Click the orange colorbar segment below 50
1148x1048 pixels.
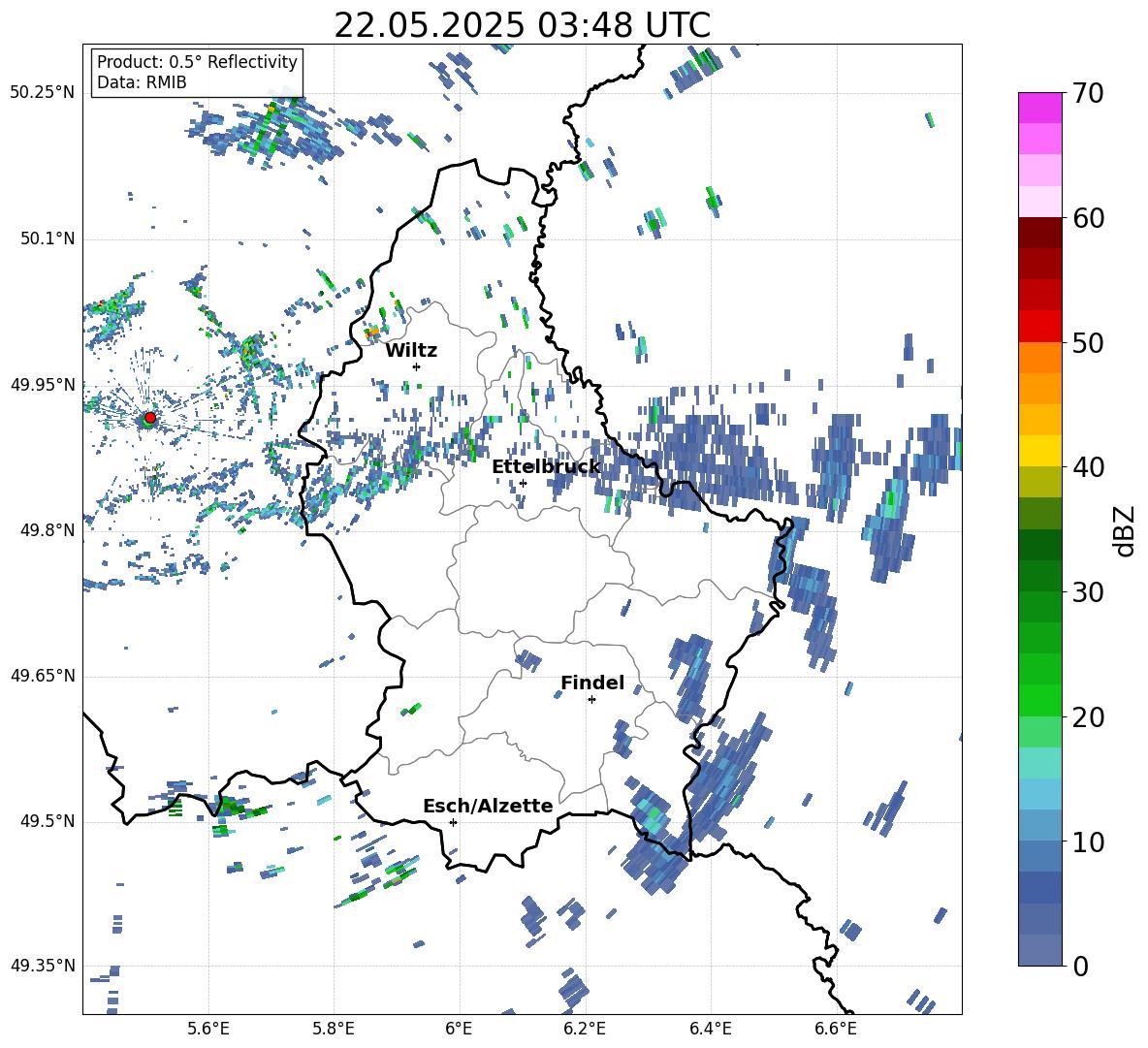1039,358
